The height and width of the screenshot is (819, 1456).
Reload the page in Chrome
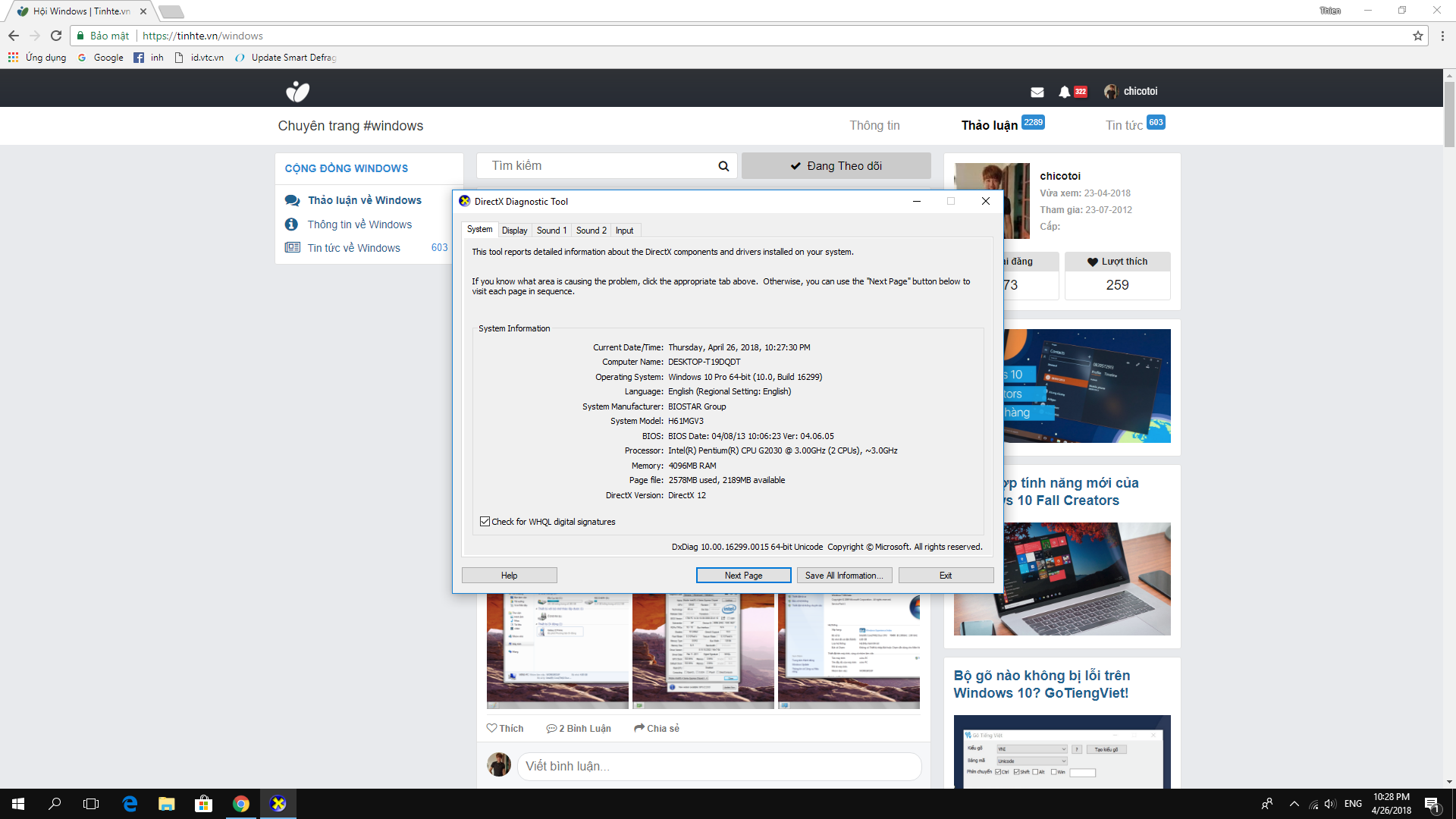(55, 36)
